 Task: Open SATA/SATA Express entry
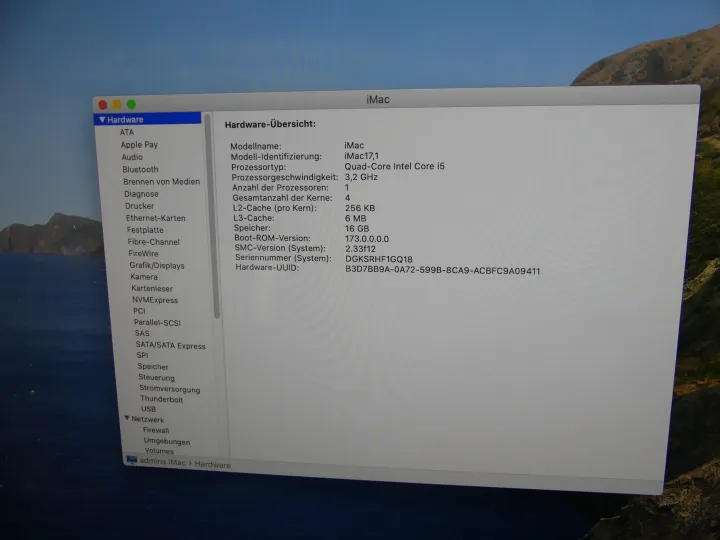[x=170, y=345]
